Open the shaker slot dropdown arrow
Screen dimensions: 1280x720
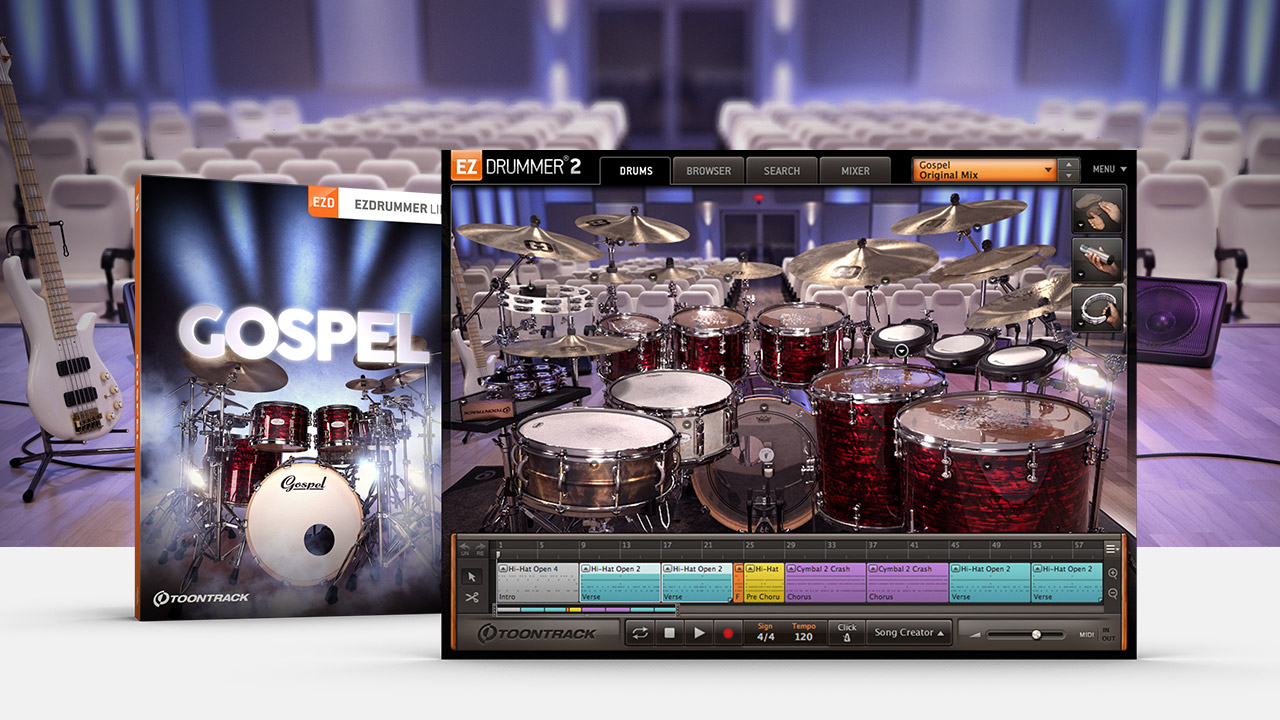tap(1081, 275)
